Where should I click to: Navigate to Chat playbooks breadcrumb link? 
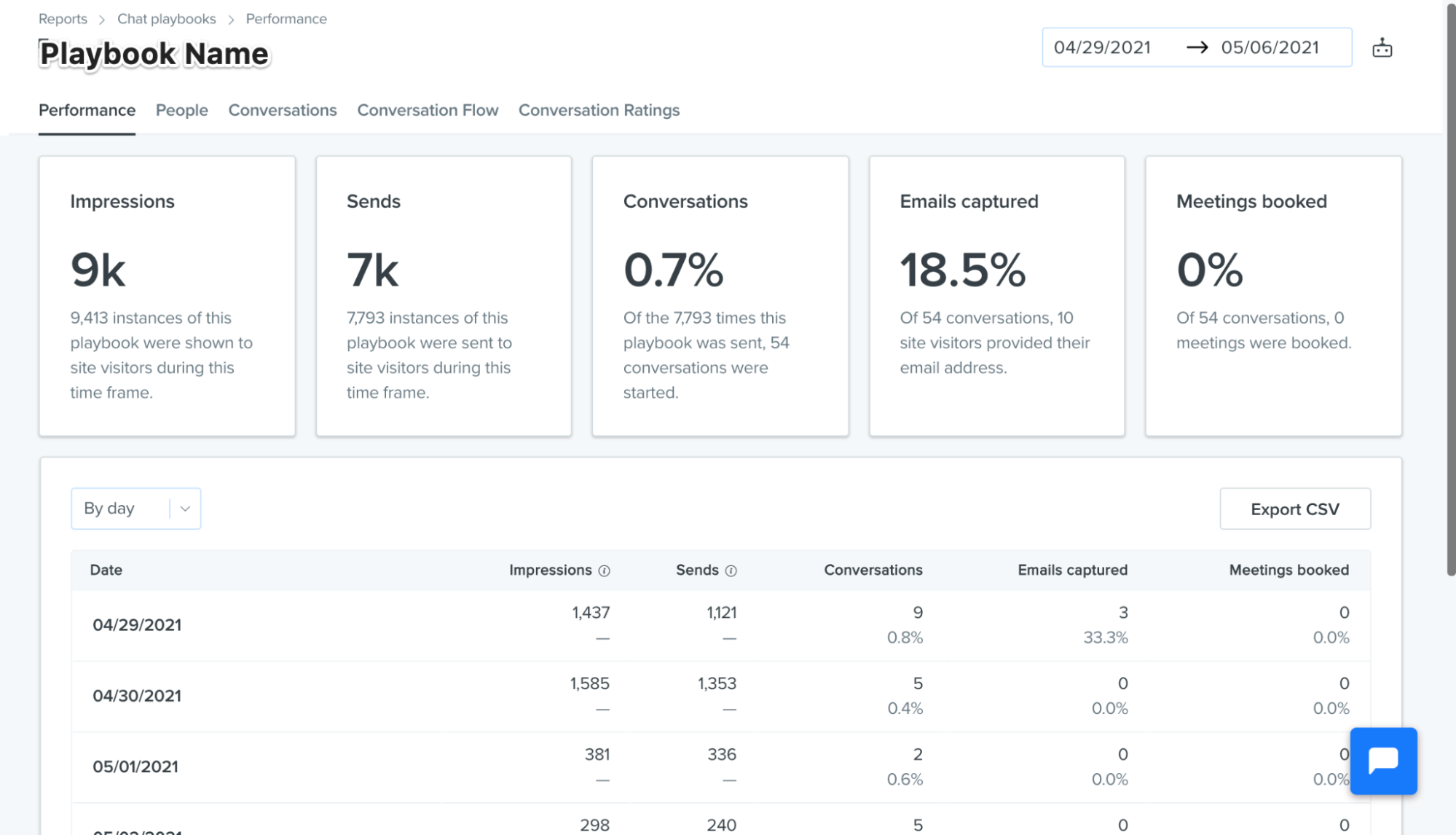point(167,19)
